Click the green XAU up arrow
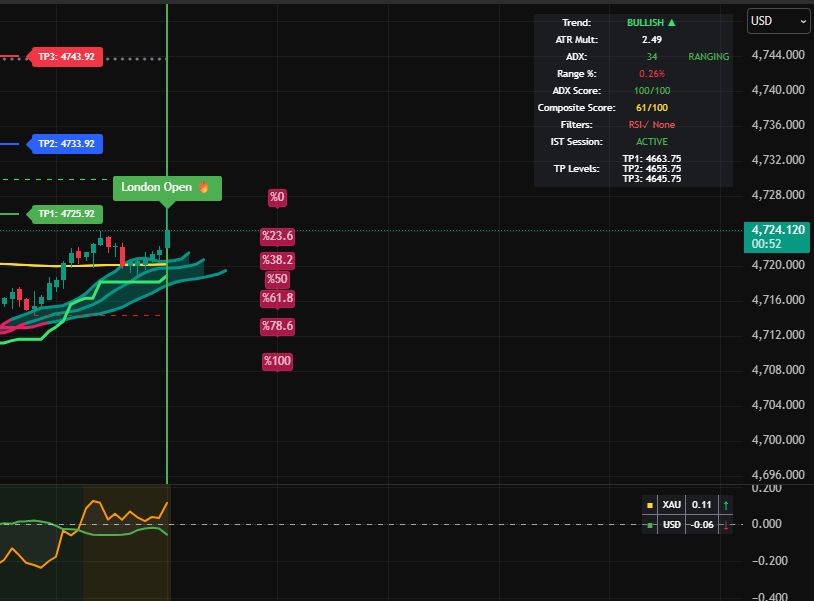The height and width of the screenshot is (601, 814). click(x=725, y=505)
